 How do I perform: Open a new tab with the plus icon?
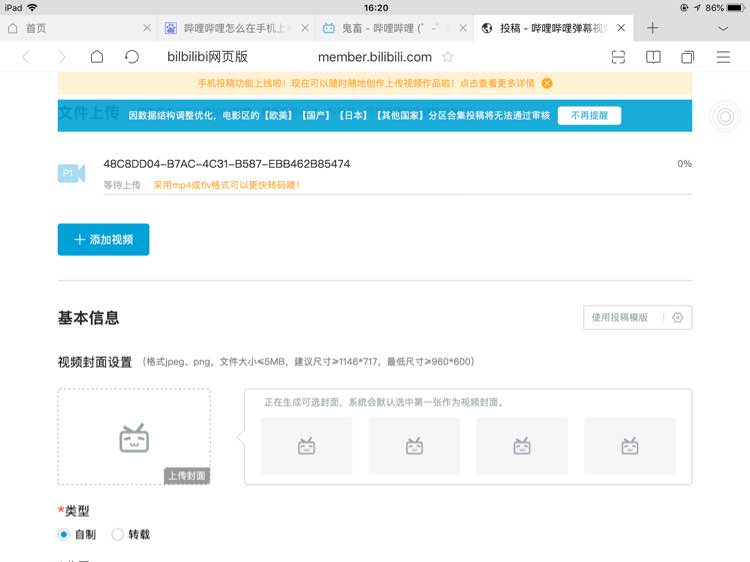pos(652,28)
